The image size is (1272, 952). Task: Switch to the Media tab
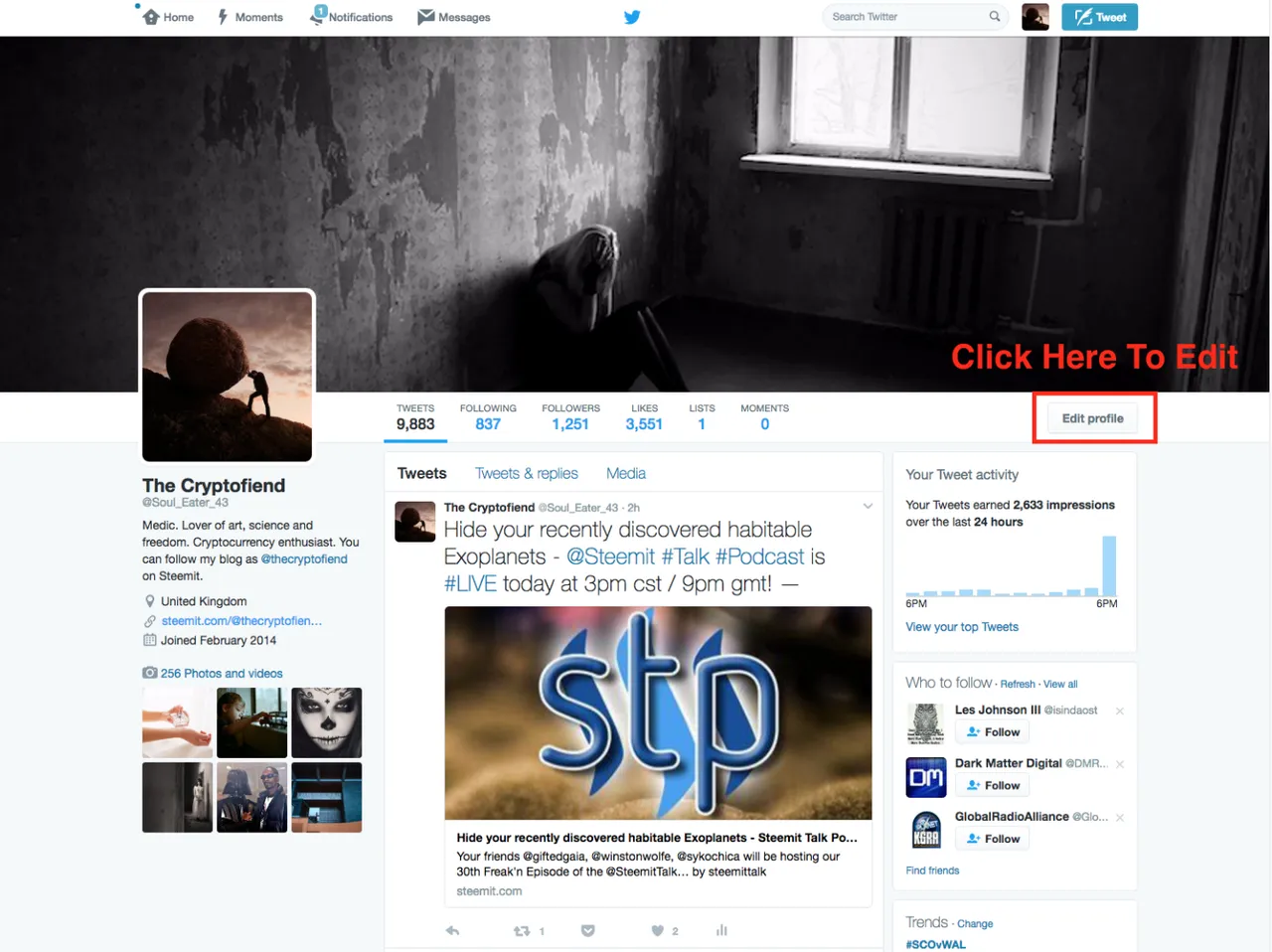pyautogui.click(x=626, y=474)
